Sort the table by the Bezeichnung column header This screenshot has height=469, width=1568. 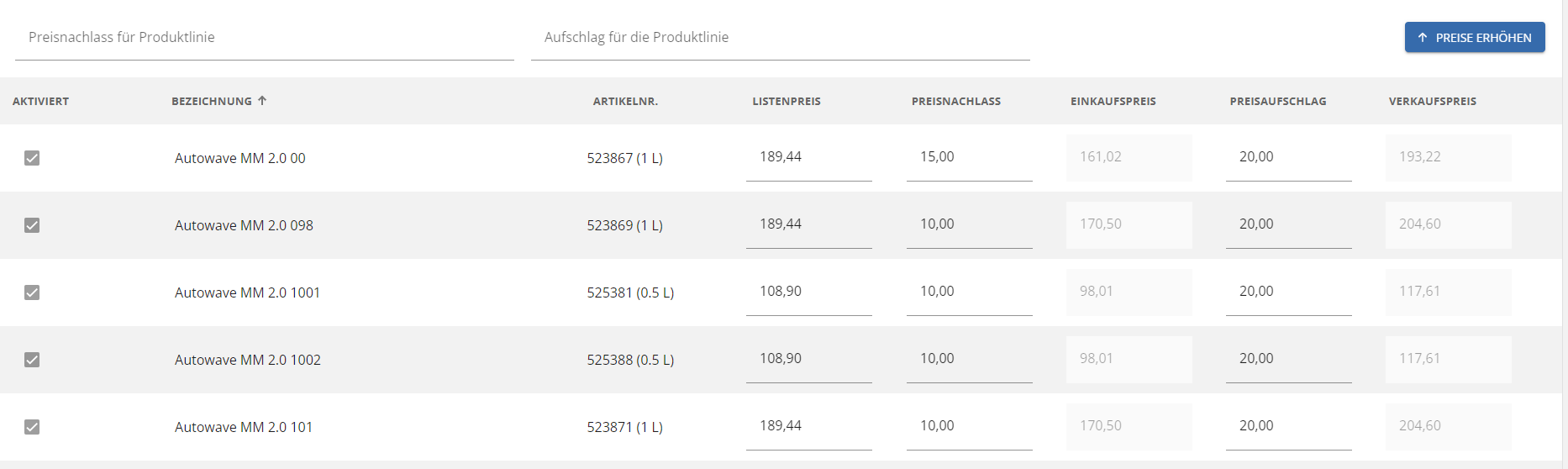tap(212, 101)
